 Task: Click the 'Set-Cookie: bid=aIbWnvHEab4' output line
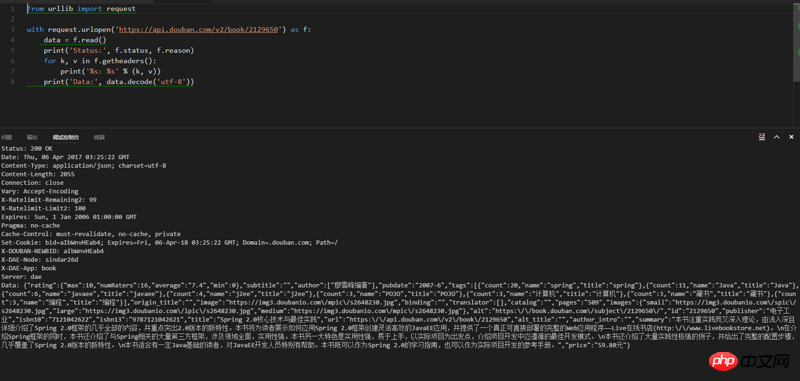pos(169,242)
